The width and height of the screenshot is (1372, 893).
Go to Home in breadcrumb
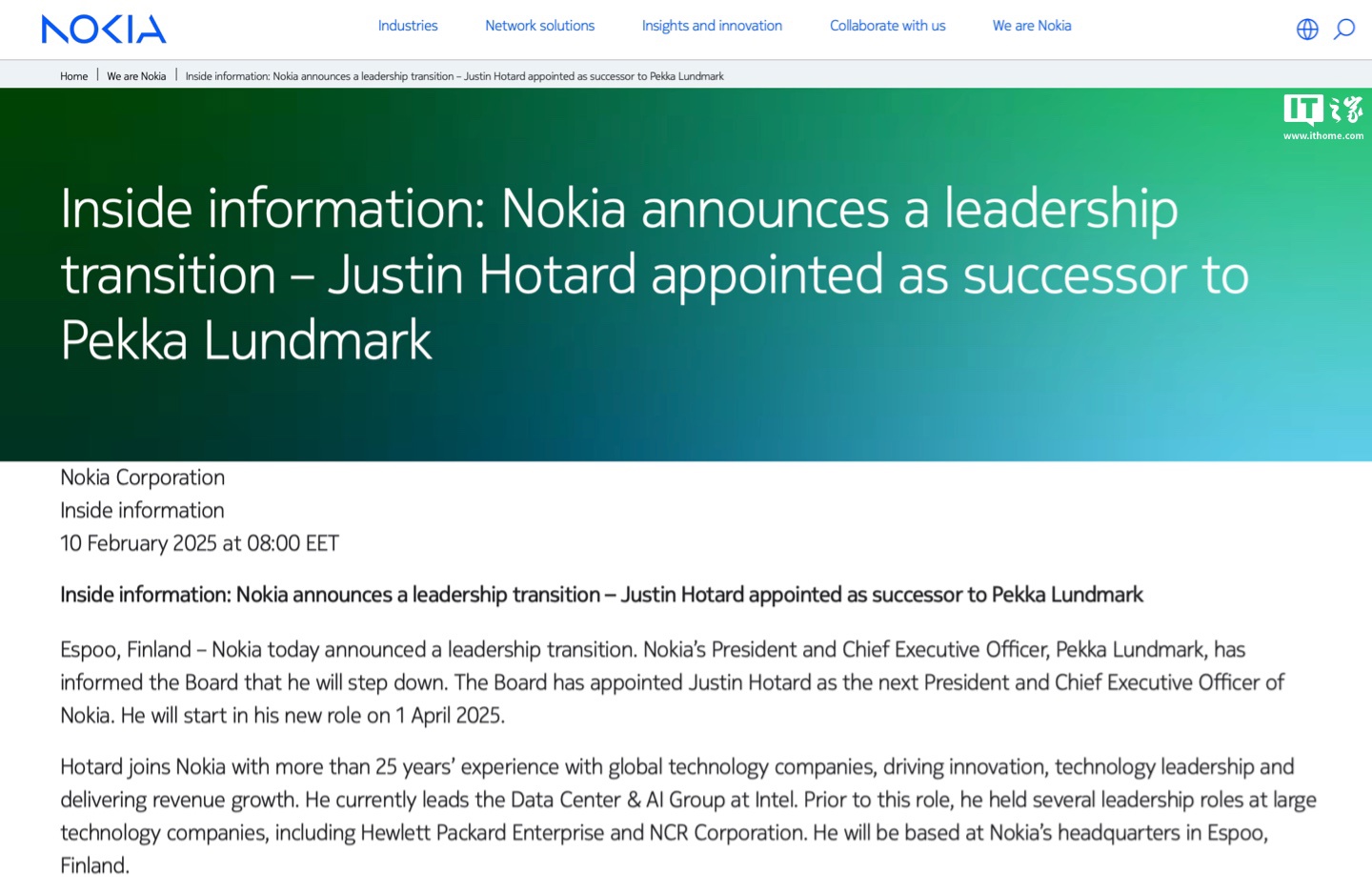[x=73, y=76]
